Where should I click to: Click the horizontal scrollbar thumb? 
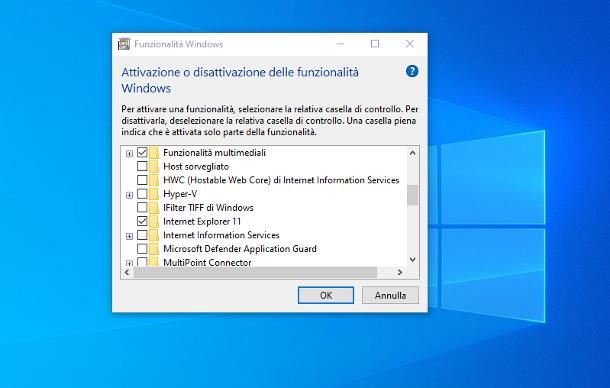click(255, 272)
